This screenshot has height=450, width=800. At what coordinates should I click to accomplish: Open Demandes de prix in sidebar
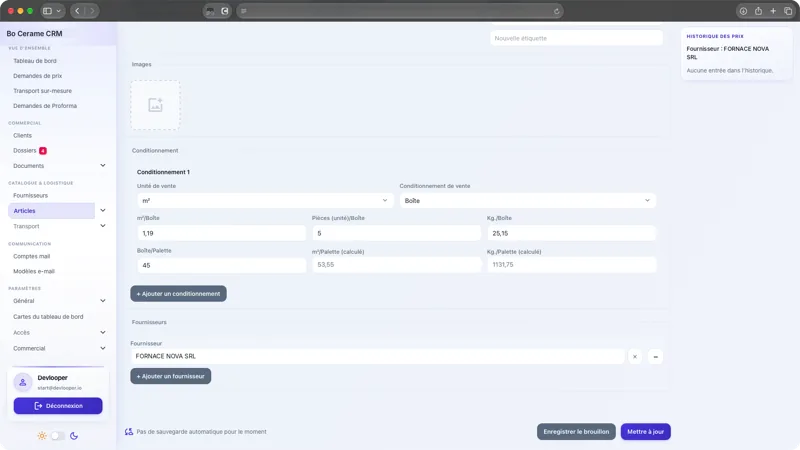click(x=37, y=76)
